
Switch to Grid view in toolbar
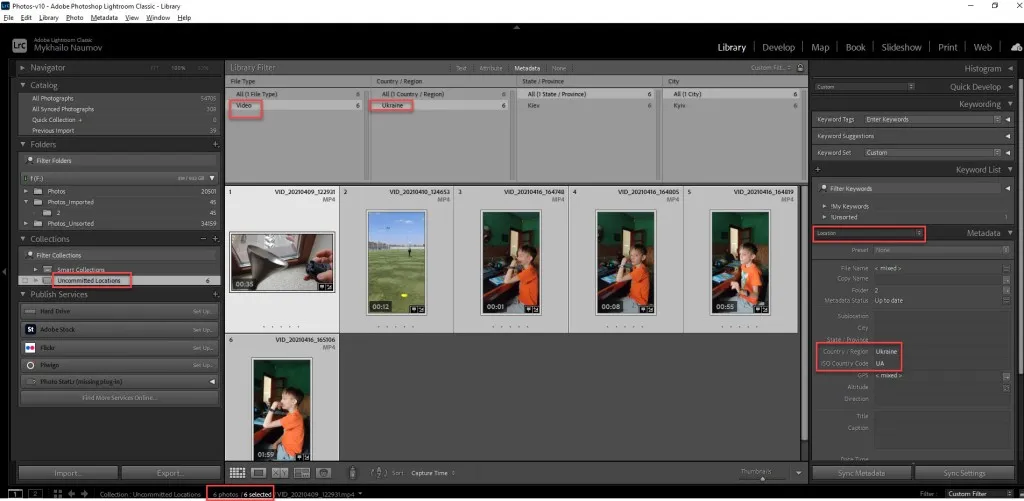[x=237, y=472]
